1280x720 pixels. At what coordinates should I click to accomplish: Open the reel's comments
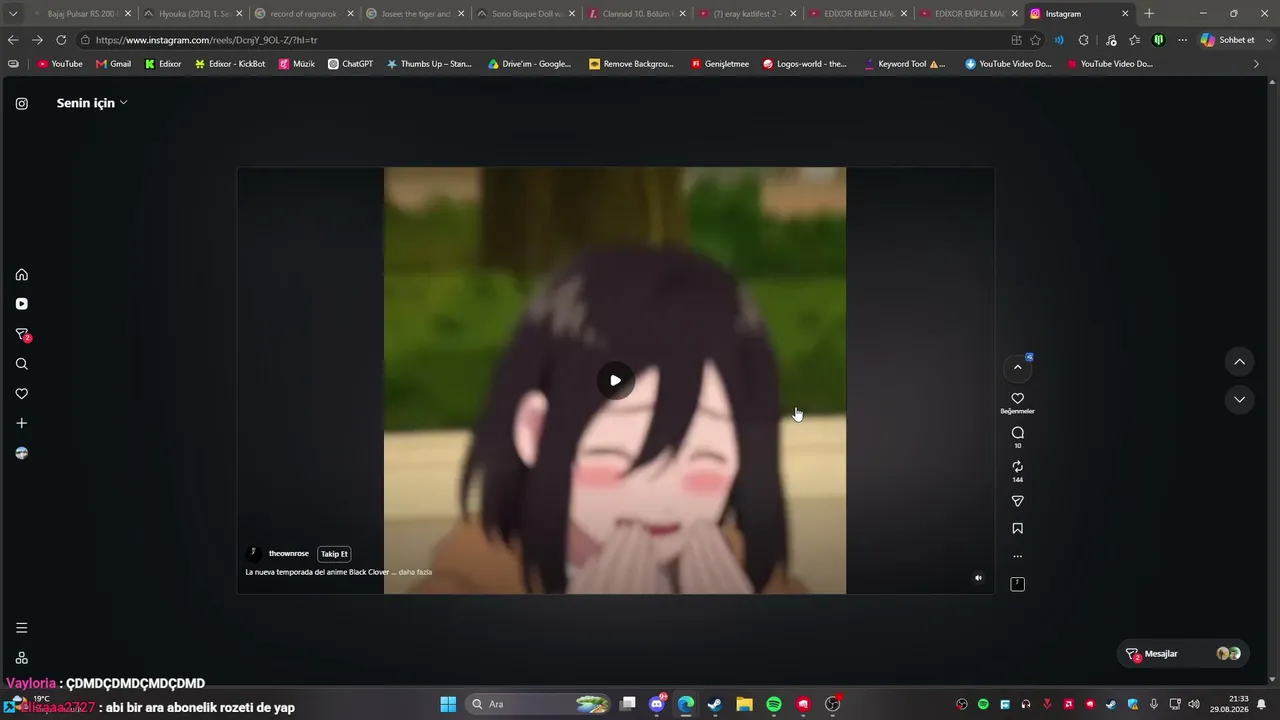point(1017,433)
